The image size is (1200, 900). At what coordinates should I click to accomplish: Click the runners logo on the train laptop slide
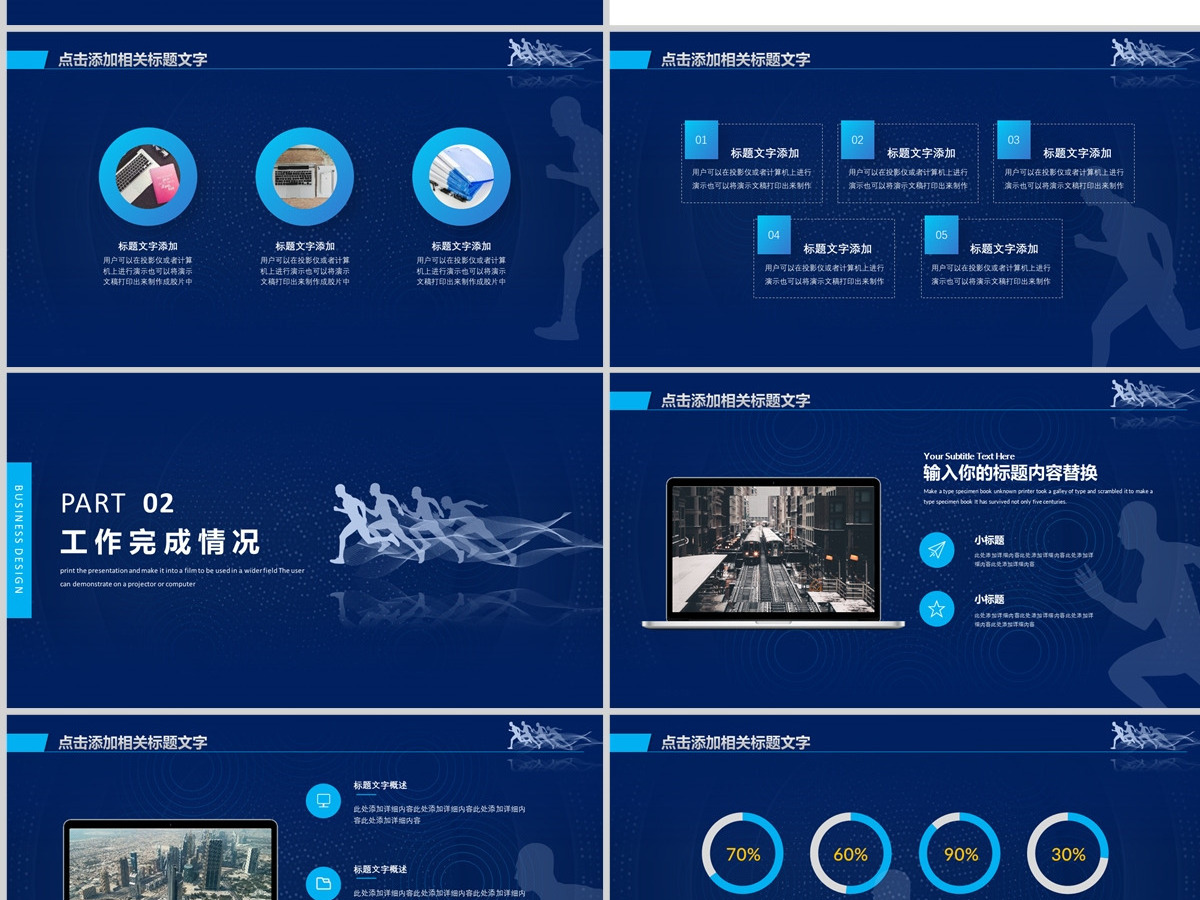click(1155, 393)
